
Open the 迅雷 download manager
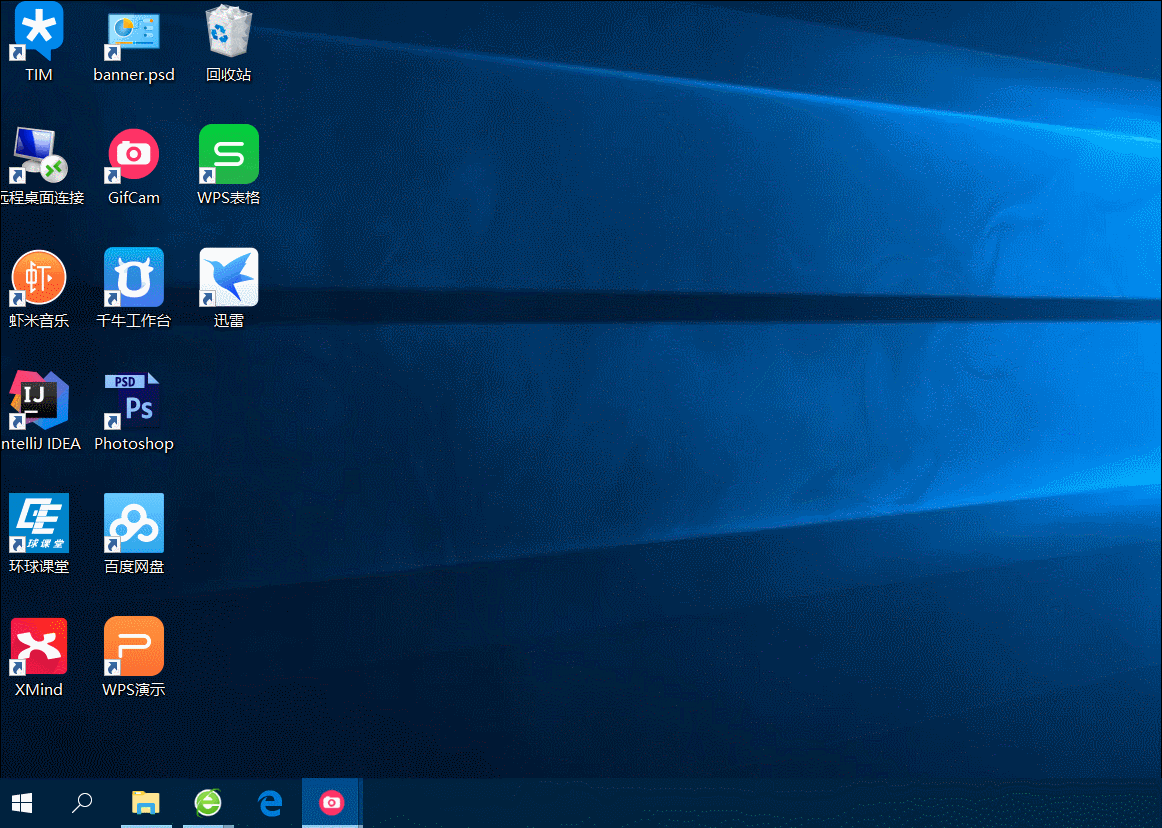[228, 277]
